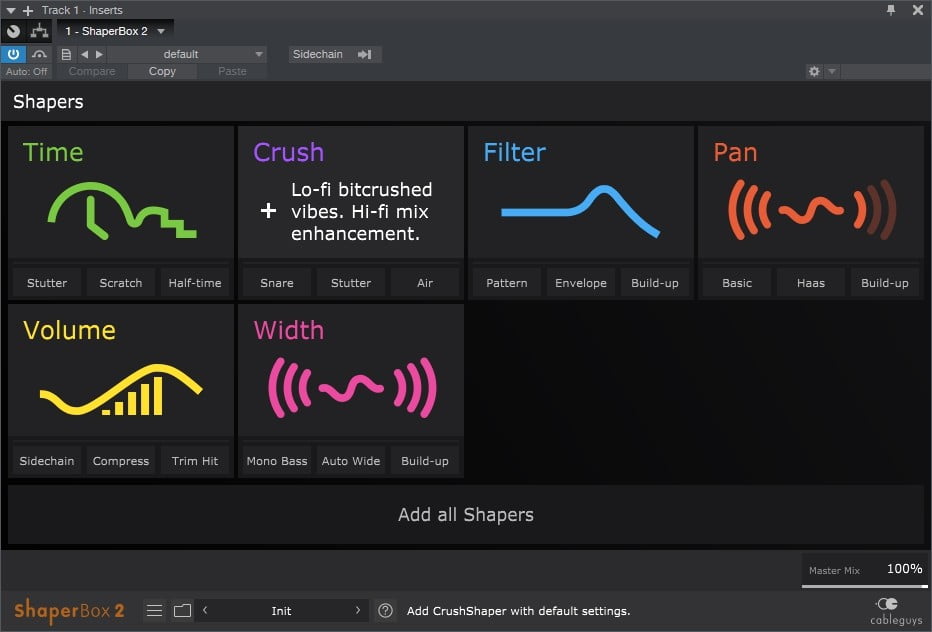Open the ShaperBox 2 plugin dropdown arrow
The height and width of the screenshot is (632, 932).
click(161, 31)
